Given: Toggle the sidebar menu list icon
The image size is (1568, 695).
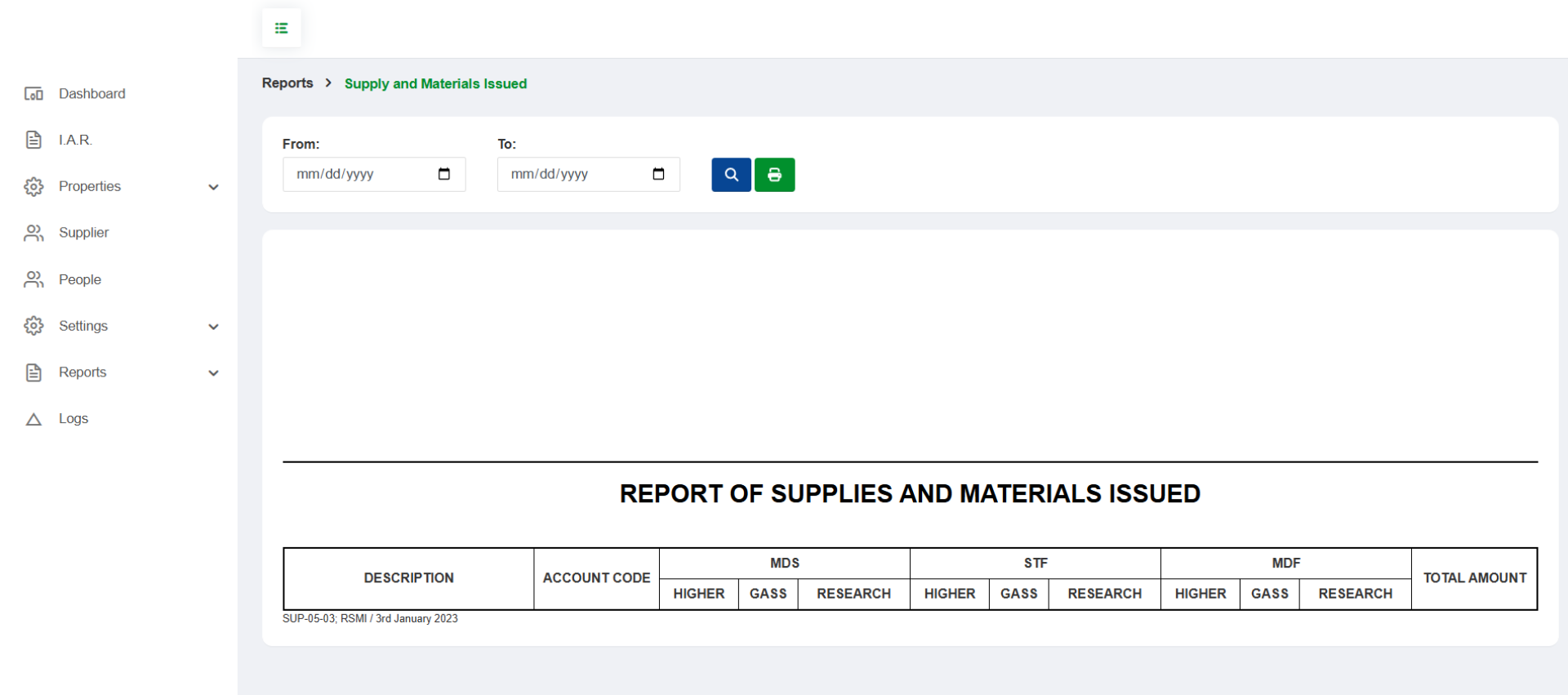Looking at the screenshot, I should coord(281,29).
